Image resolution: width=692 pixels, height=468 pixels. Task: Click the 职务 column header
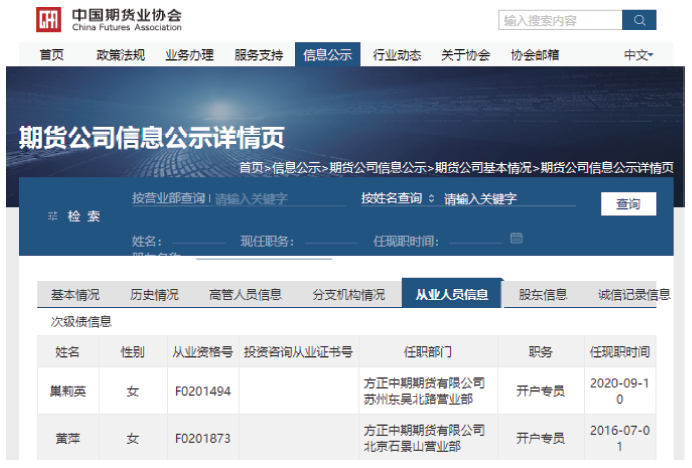pos(541,352)
